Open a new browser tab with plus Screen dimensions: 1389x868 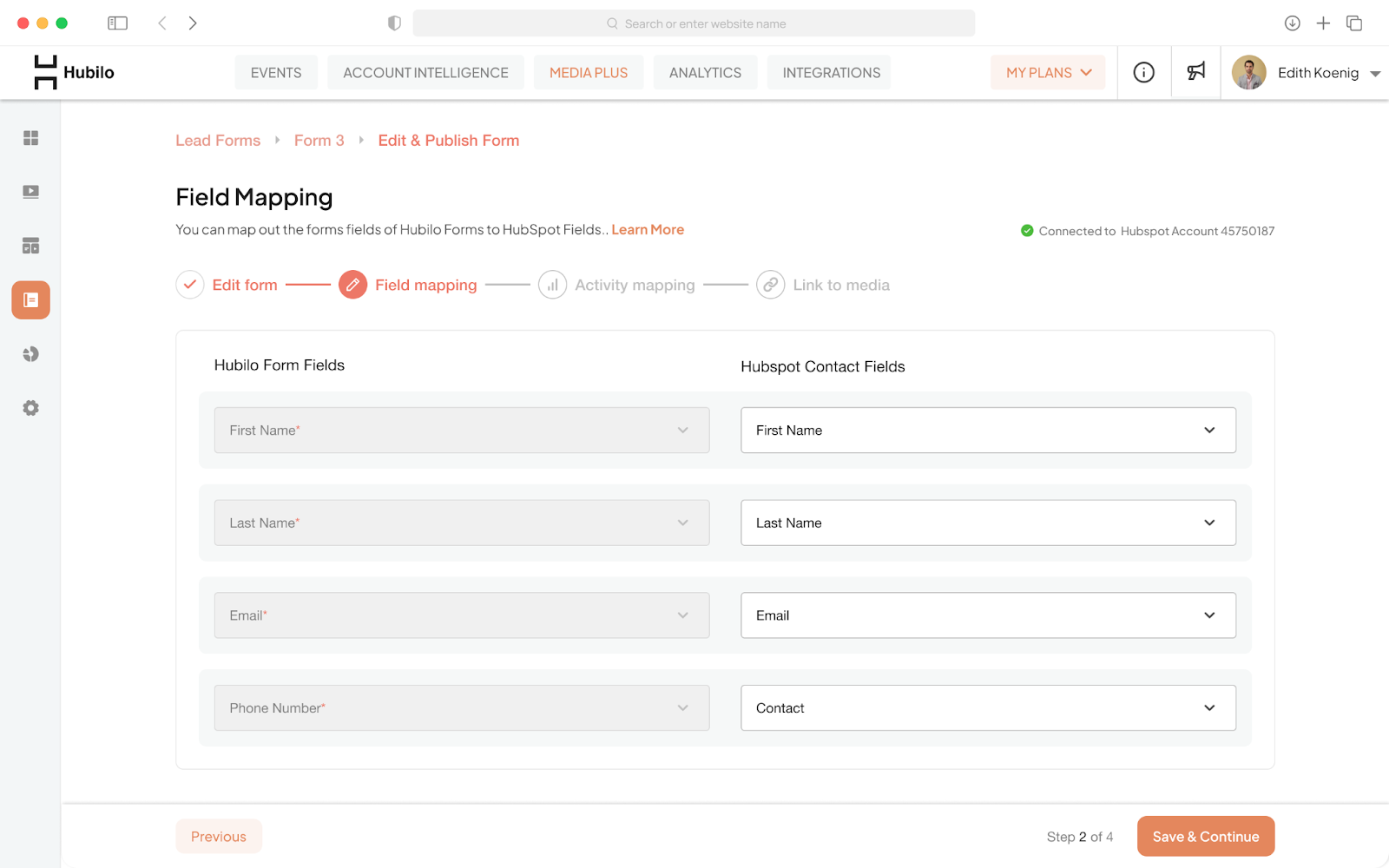[1323, 23]
